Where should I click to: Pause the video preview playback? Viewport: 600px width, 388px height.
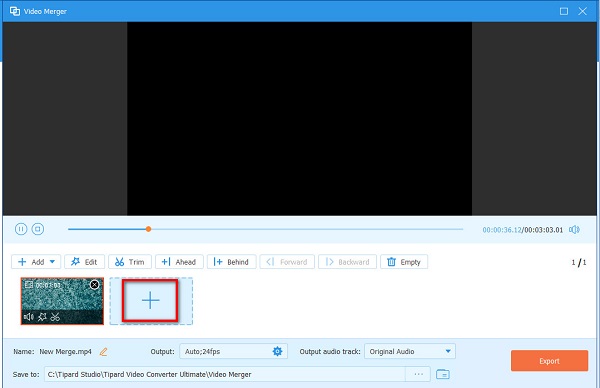click(21, 229)
